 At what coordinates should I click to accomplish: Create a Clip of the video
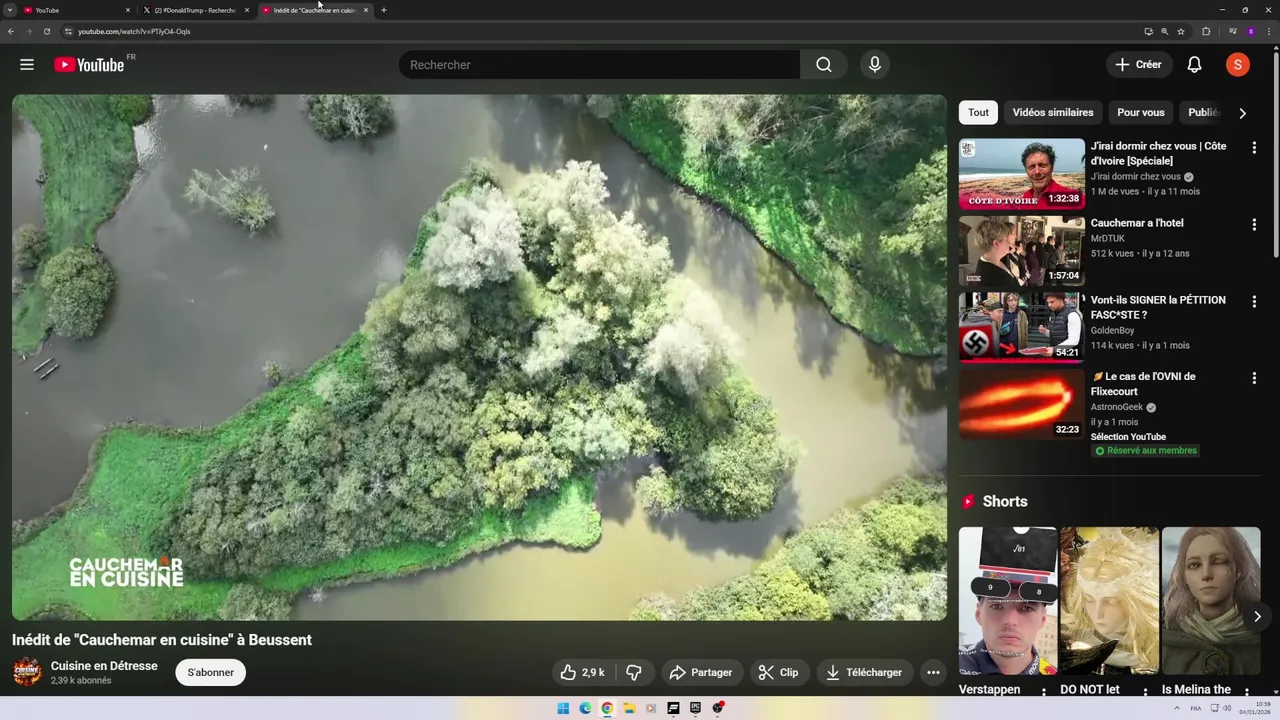pos(778,673)
